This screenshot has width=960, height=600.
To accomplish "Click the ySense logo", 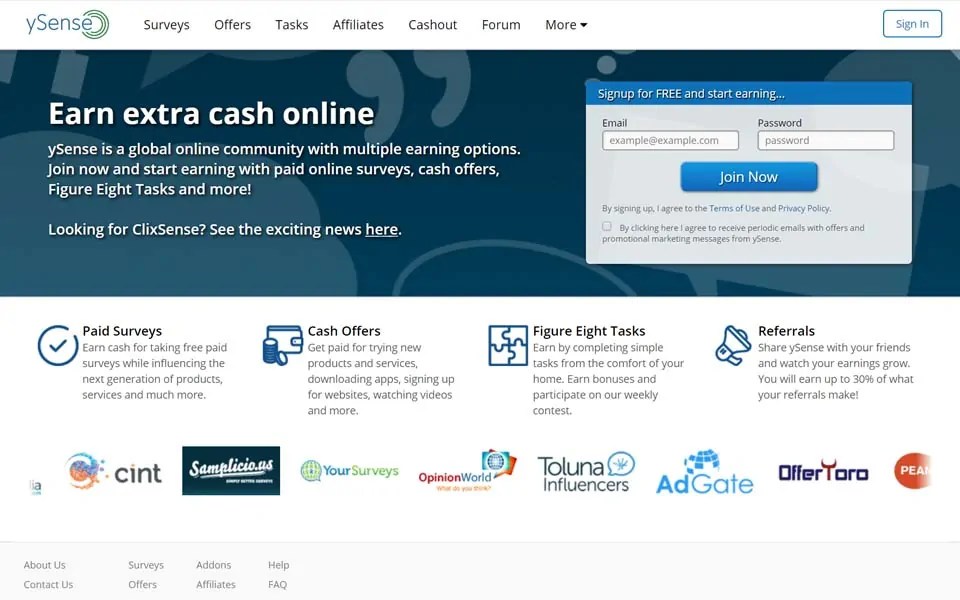I will pyautogui.click(x=66, y=23).
